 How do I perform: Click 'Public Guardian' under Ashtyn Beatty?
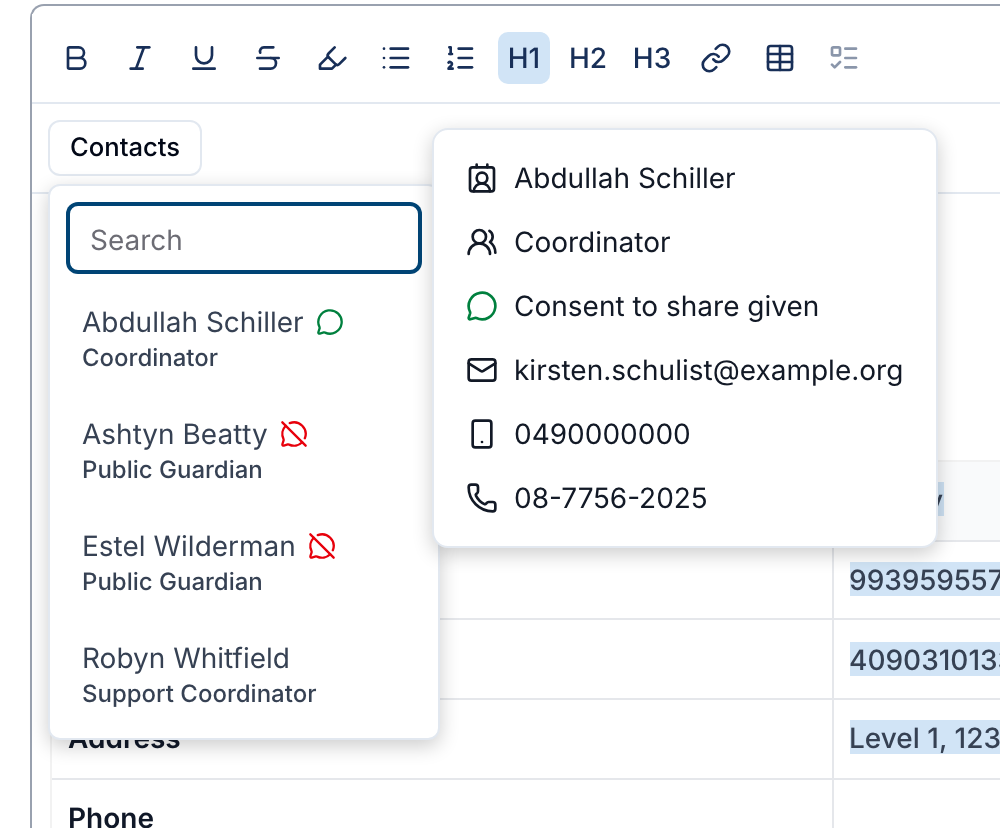tap(172, 470)
